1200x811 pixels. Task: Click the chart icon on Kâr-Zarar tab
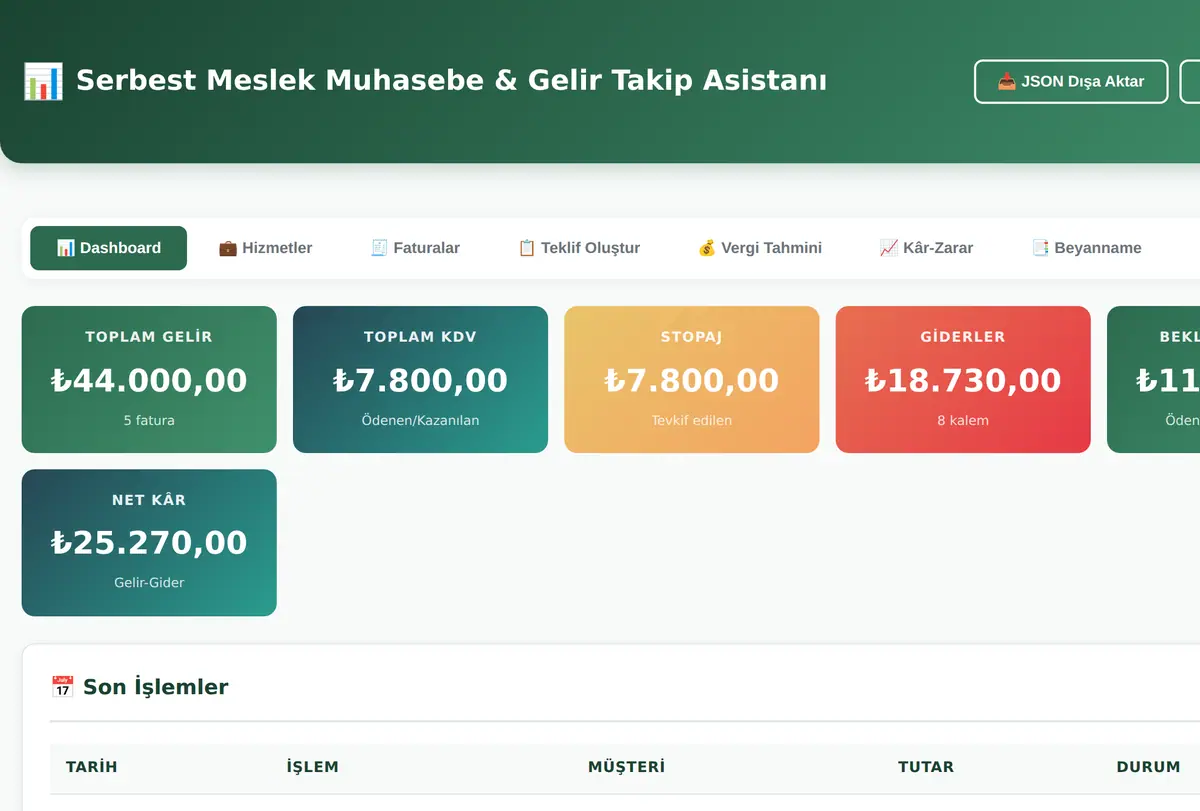coord(889,248)
